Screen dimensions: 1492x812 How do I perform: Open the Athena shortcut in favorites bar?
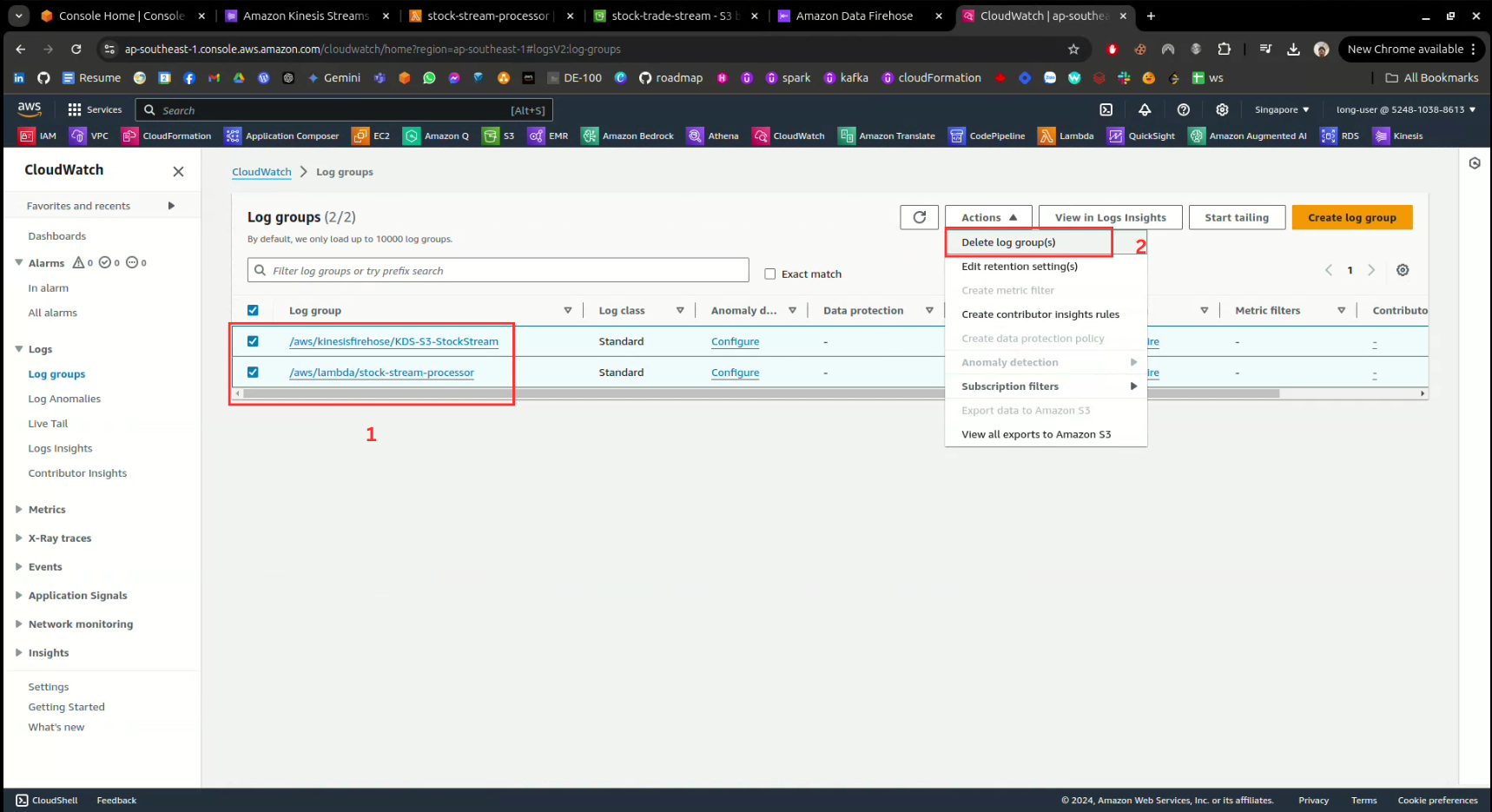713,135
